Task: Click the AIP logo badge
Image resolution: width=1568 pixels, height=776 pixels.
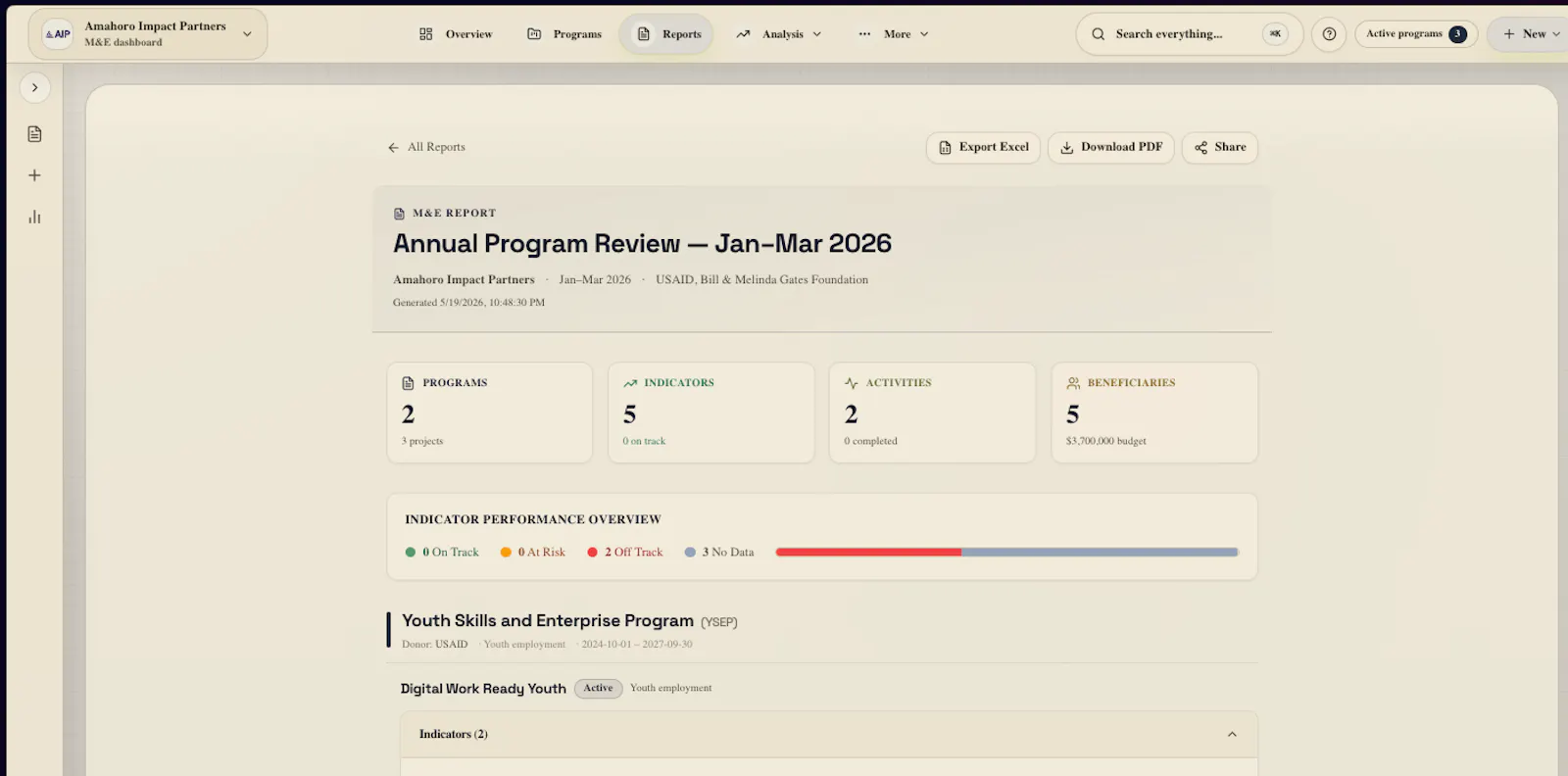Action: point(58,34)
